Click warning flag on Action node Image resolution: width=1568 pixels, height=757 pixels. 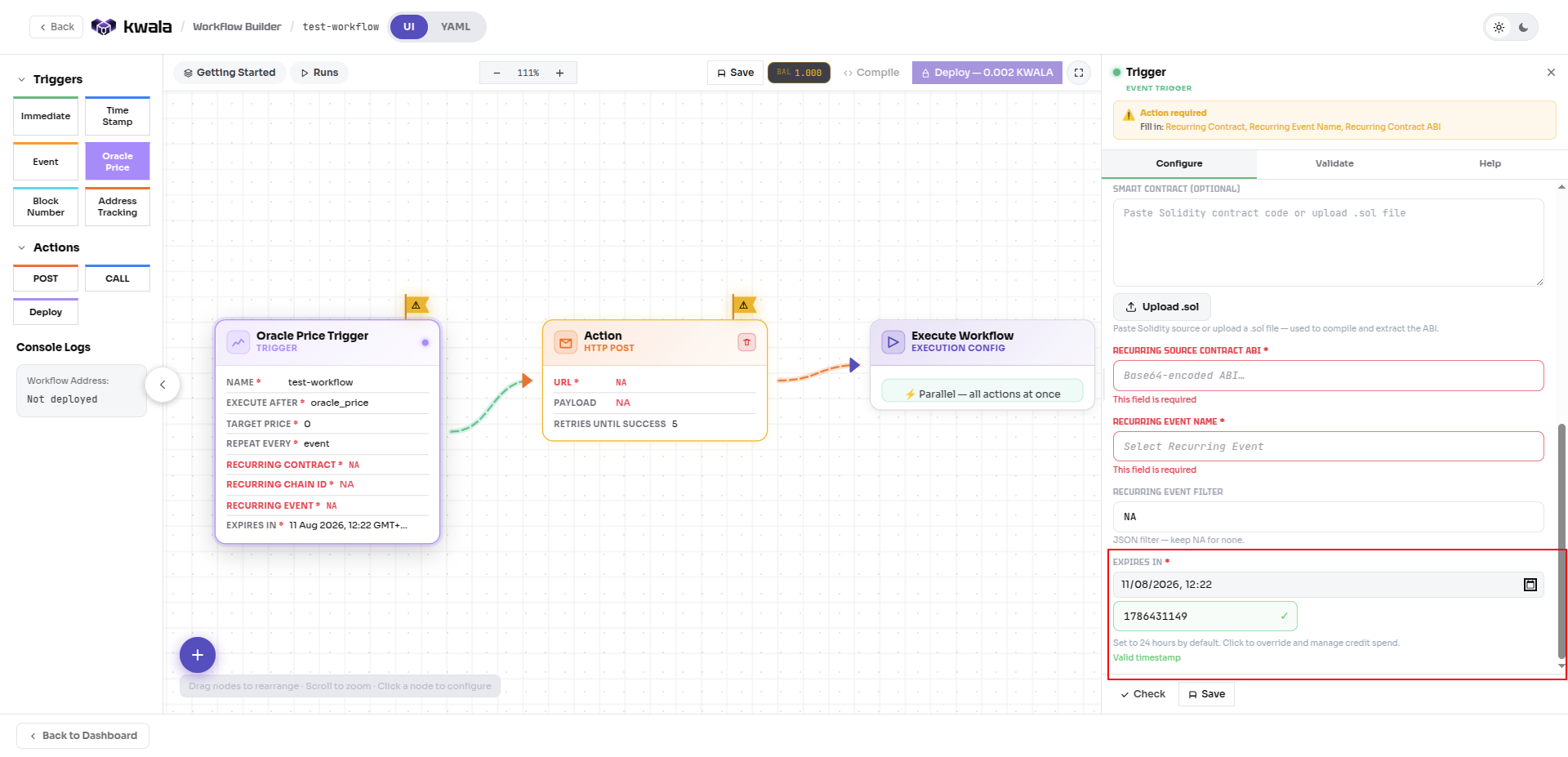pyautogui.click(x=744, y=305)
